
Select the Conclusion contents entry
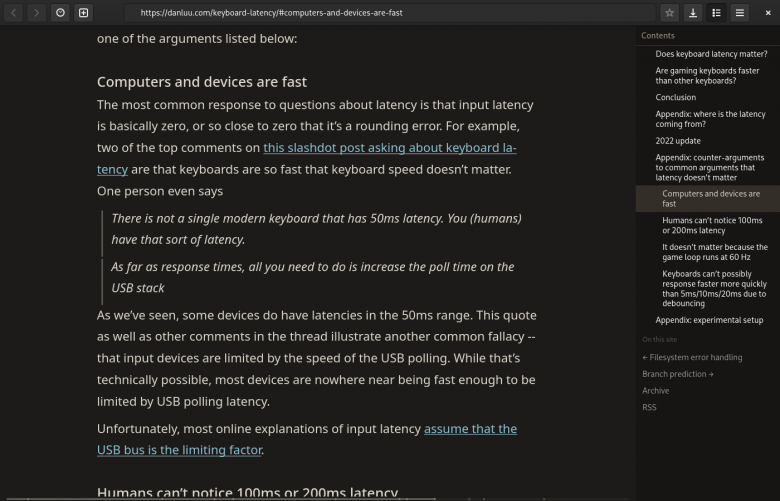[675, 98]
